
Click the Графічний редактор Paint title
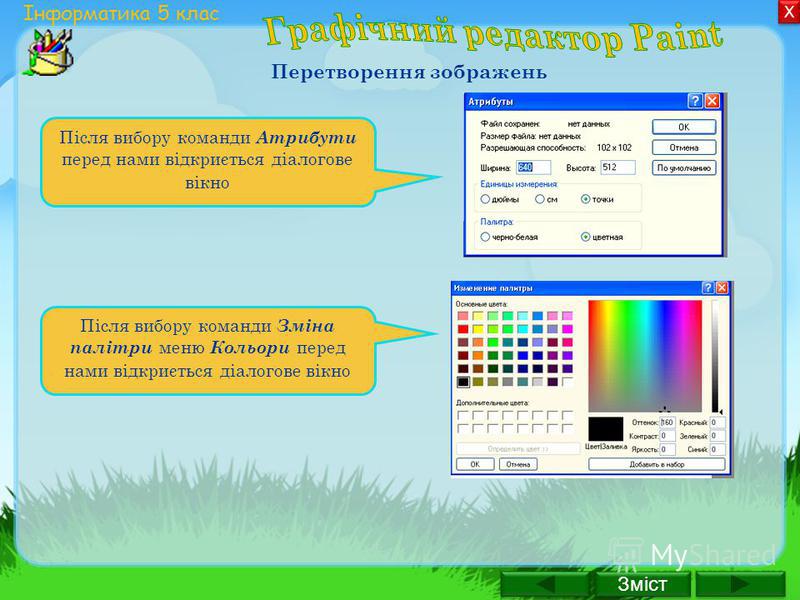click(x=493, y=33)
